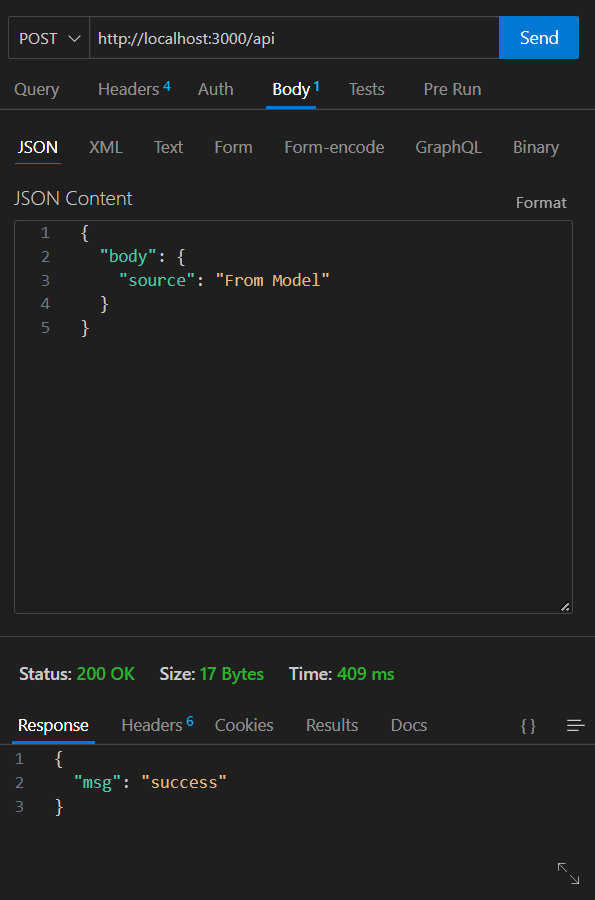
Task: Click the Status 200 OK text
Action: [77, 674]
